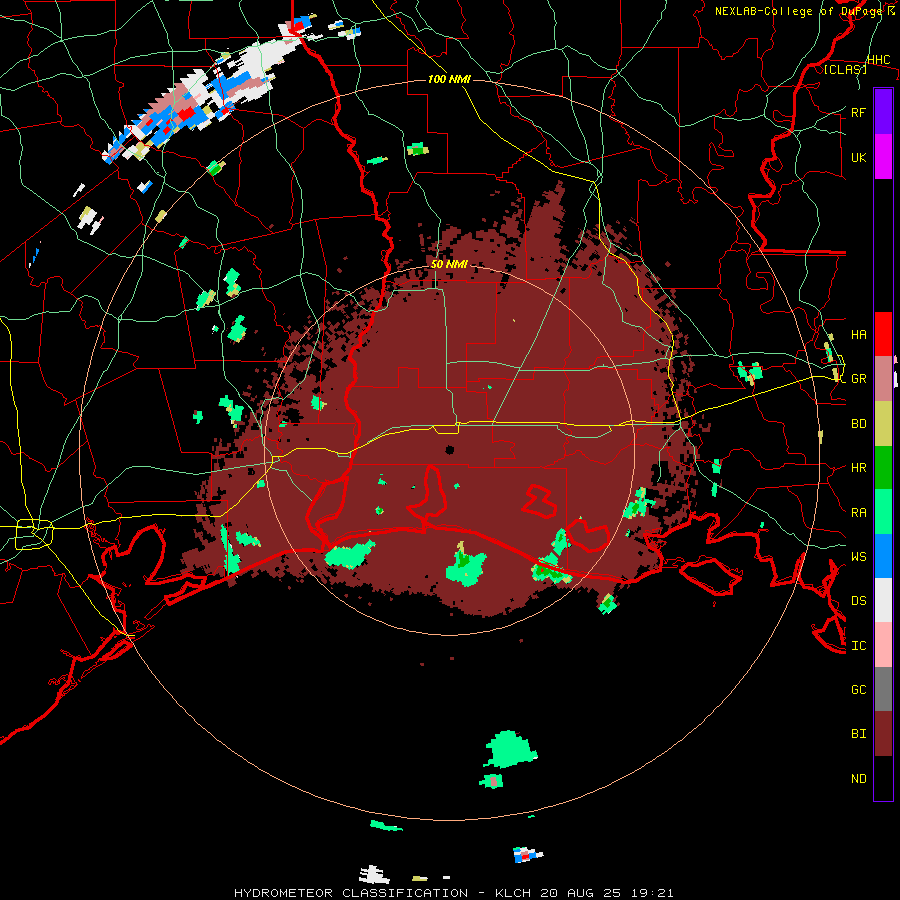Screen dimensions: 900x900
Task: Click the UK legend label
Action: (858, 157)
